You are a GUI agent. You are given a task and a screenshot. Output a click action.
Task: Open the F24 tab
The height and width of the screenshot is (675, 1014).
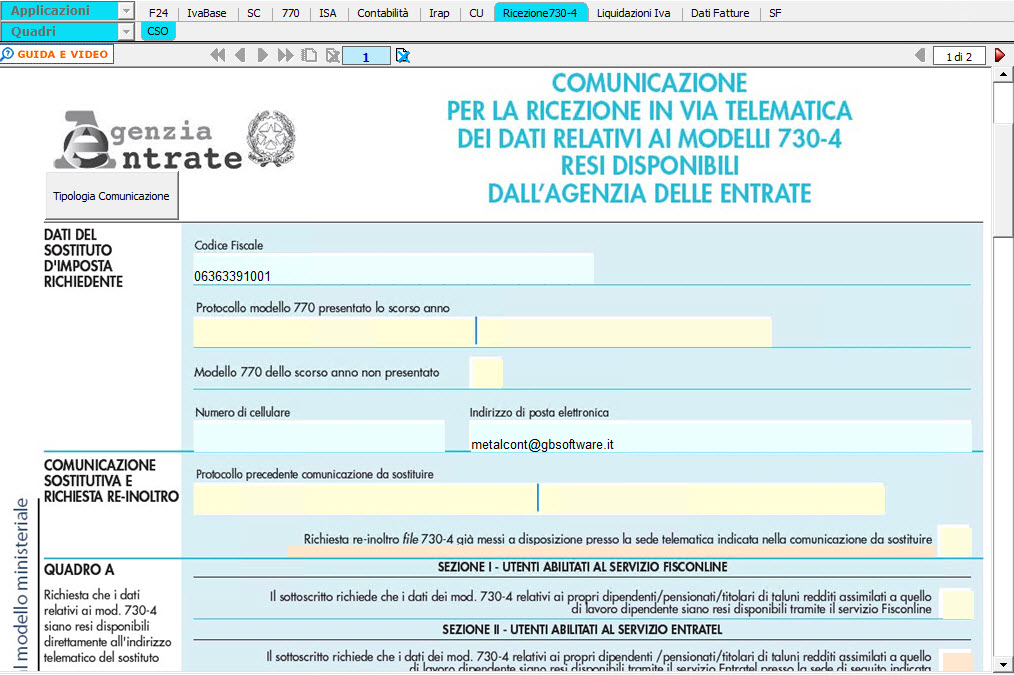tap(158, 13)
